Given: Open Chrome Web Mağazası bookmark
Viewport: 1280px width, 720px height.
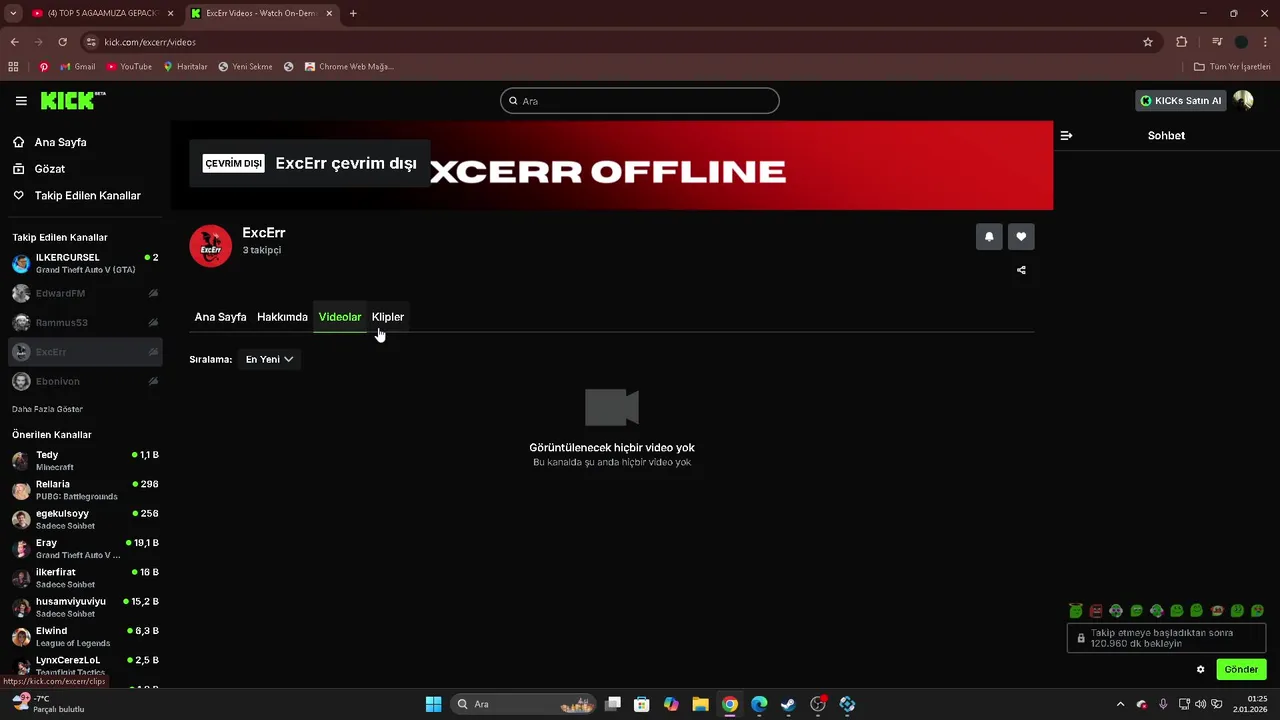Looking at the screenshot, I should click(349, 67).
